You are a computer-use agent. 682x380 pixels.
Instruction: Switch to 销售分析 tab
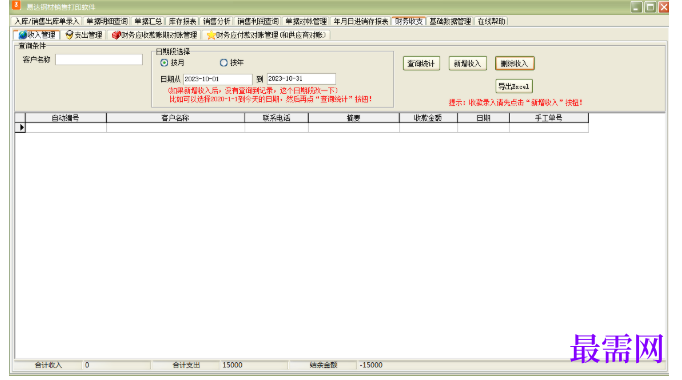coord(217,21)
